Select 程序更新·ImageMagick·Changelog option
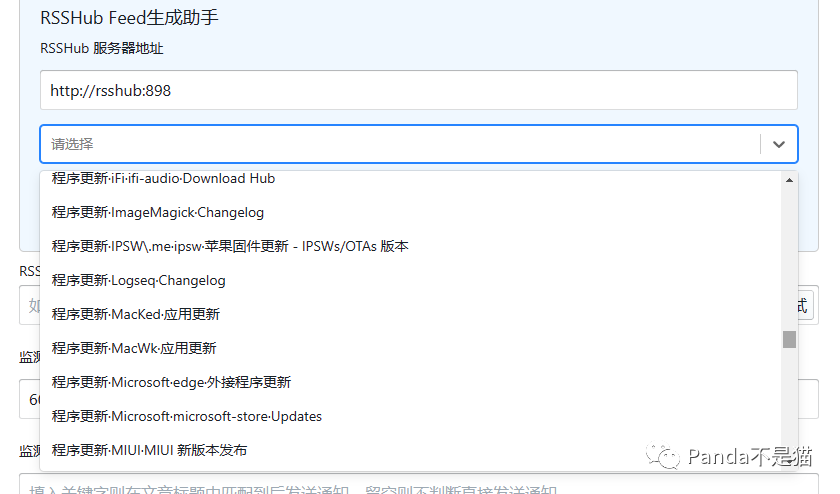840x494 pixels. tap(410, 213)
